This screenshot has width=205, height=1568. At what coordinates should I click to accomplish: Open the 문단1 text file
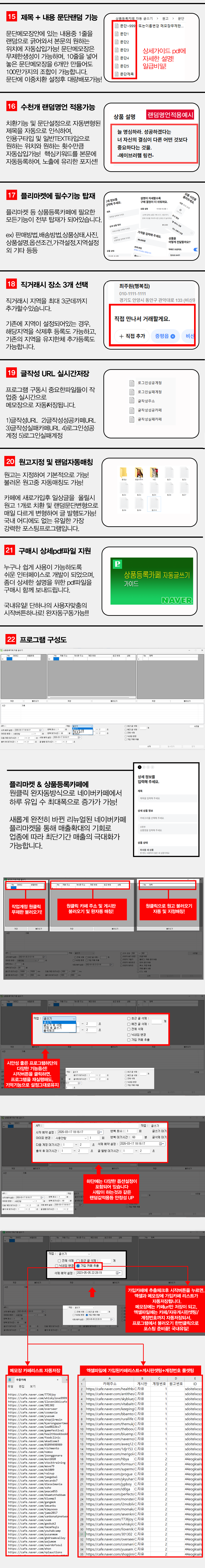(x=124, y=34)
